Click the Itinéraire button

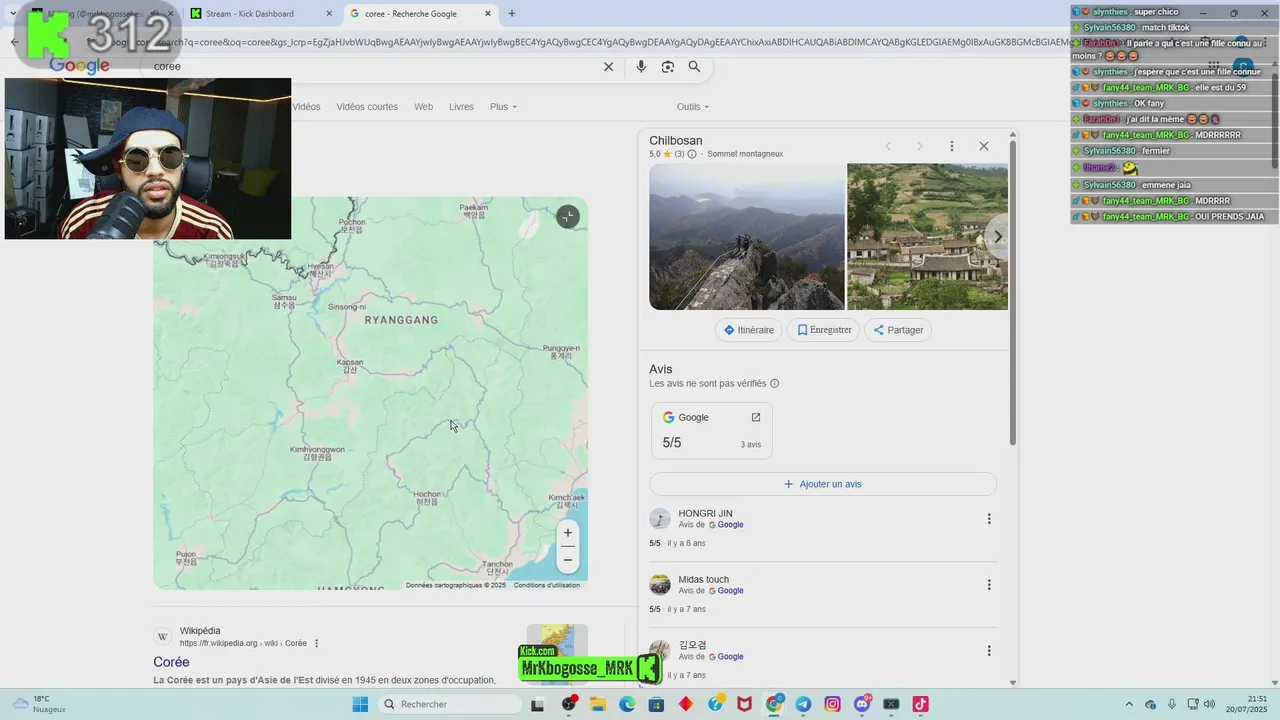pyautogui.click(x=749, y=330)
